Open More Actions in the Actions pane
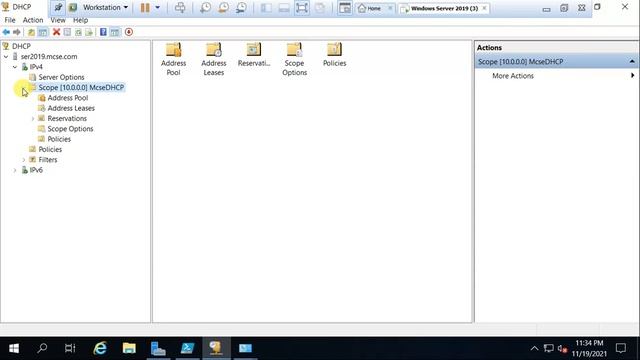 click(513, 76)
